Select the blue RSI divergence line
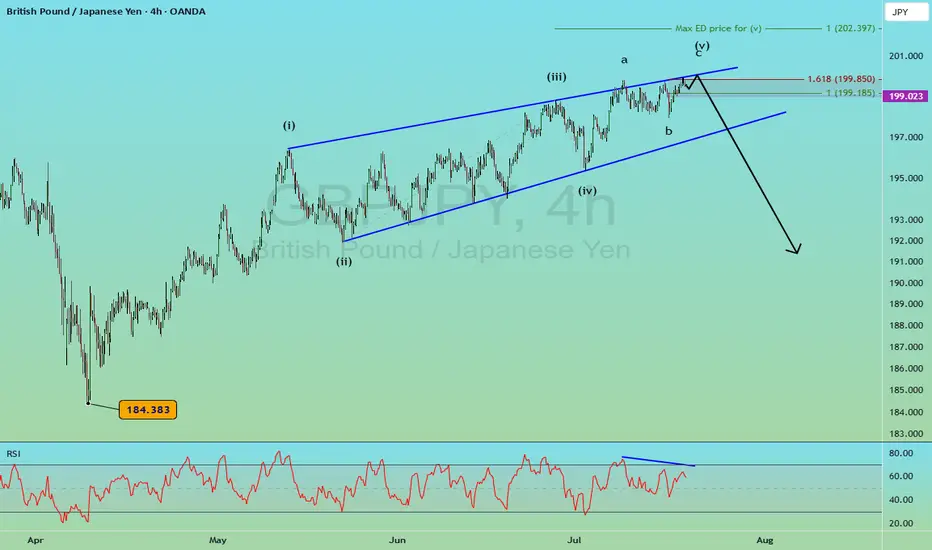 pyautogui.click(x=658, y=461)
